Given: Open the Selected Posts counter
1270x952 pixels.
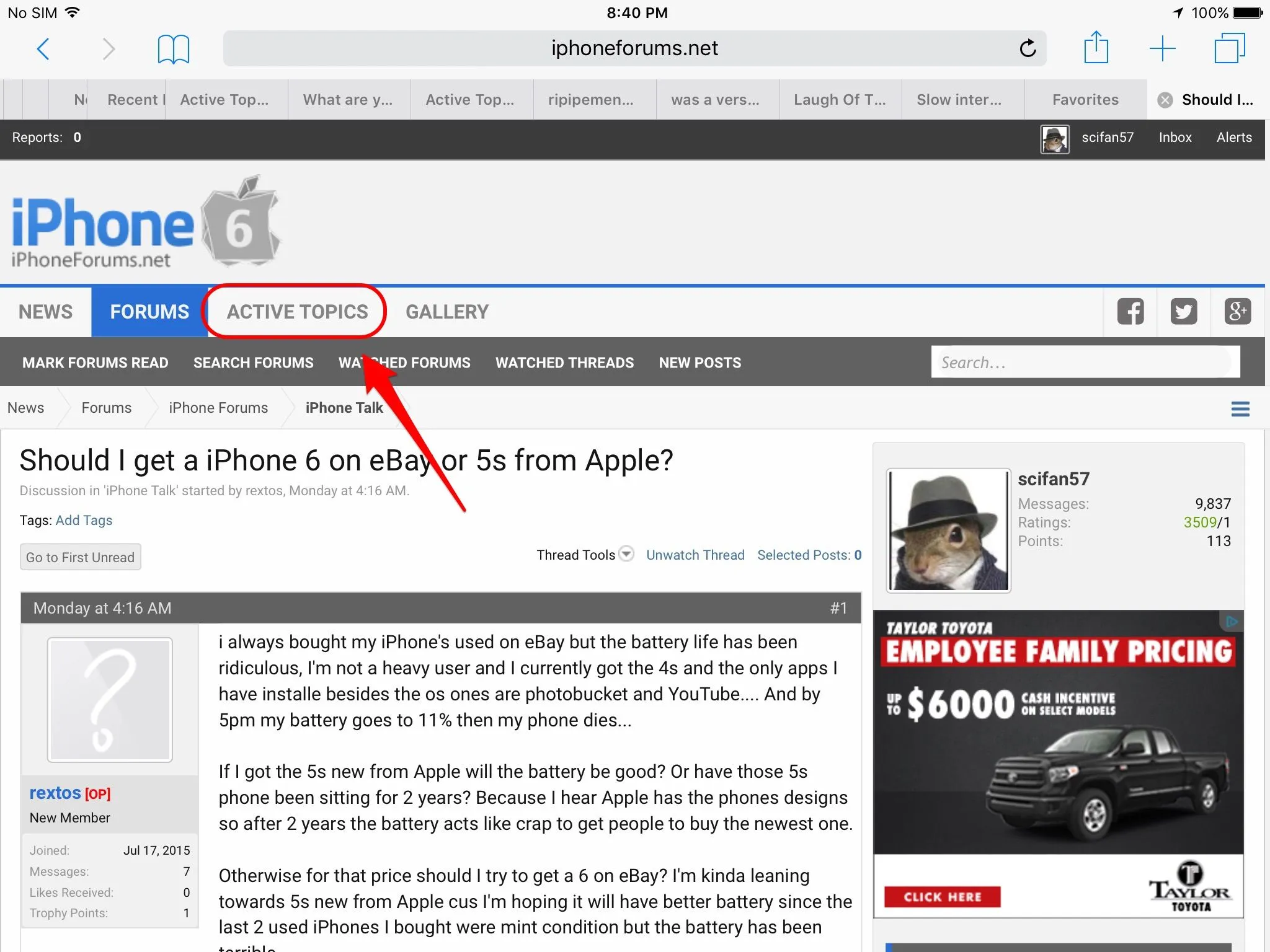Looking at the screenshot, I should tap(809, 555).
